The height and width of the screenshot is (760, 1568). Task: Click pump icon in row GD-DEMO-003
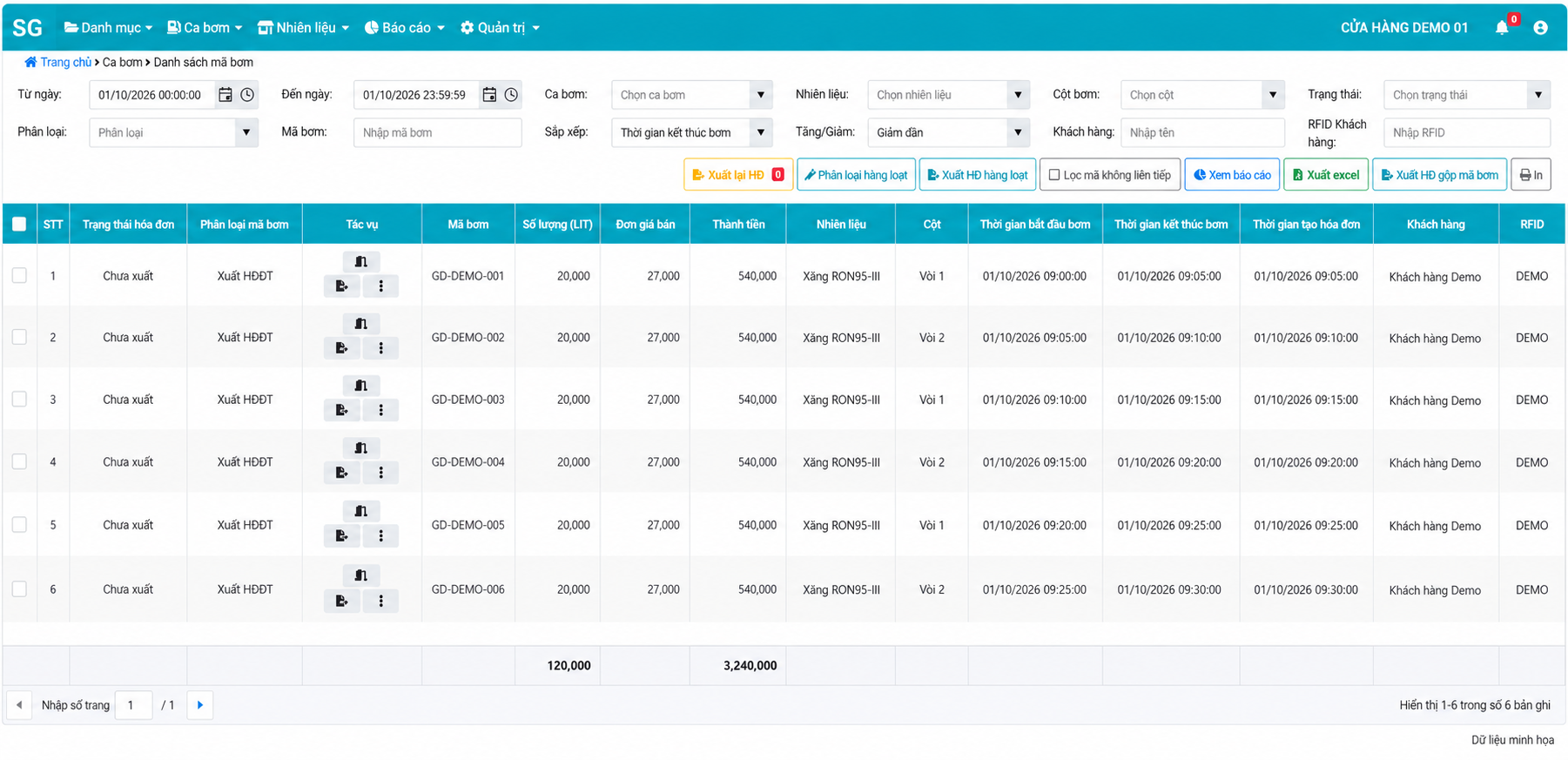click(361, 386)
